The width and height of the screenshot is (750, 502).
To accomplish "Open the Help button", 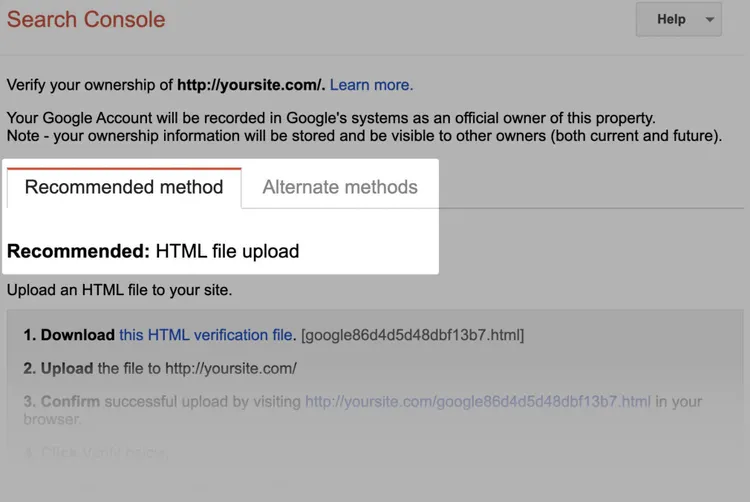I will click(678, 19).
